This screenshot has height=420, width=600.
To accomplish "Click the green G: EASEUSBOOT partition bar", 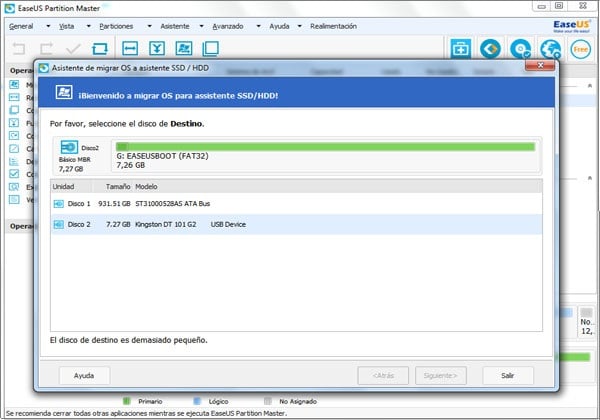I will coord(325,147).
